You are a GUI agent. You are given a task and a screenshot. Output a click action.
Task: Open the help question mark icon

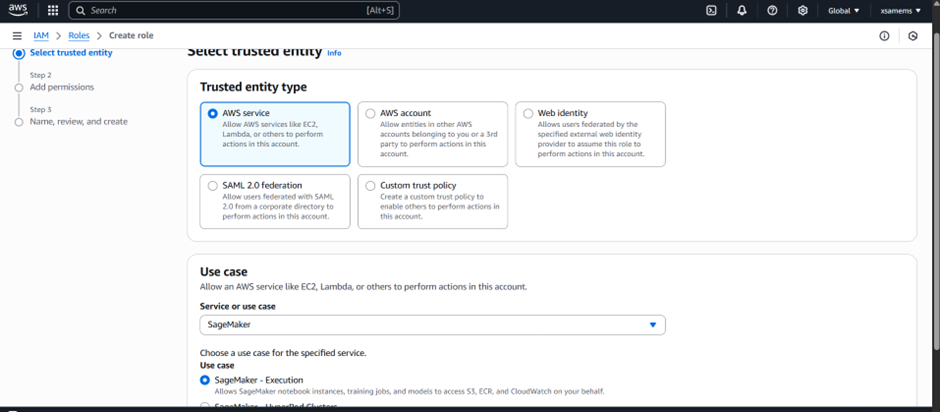[x=773, y=10]
